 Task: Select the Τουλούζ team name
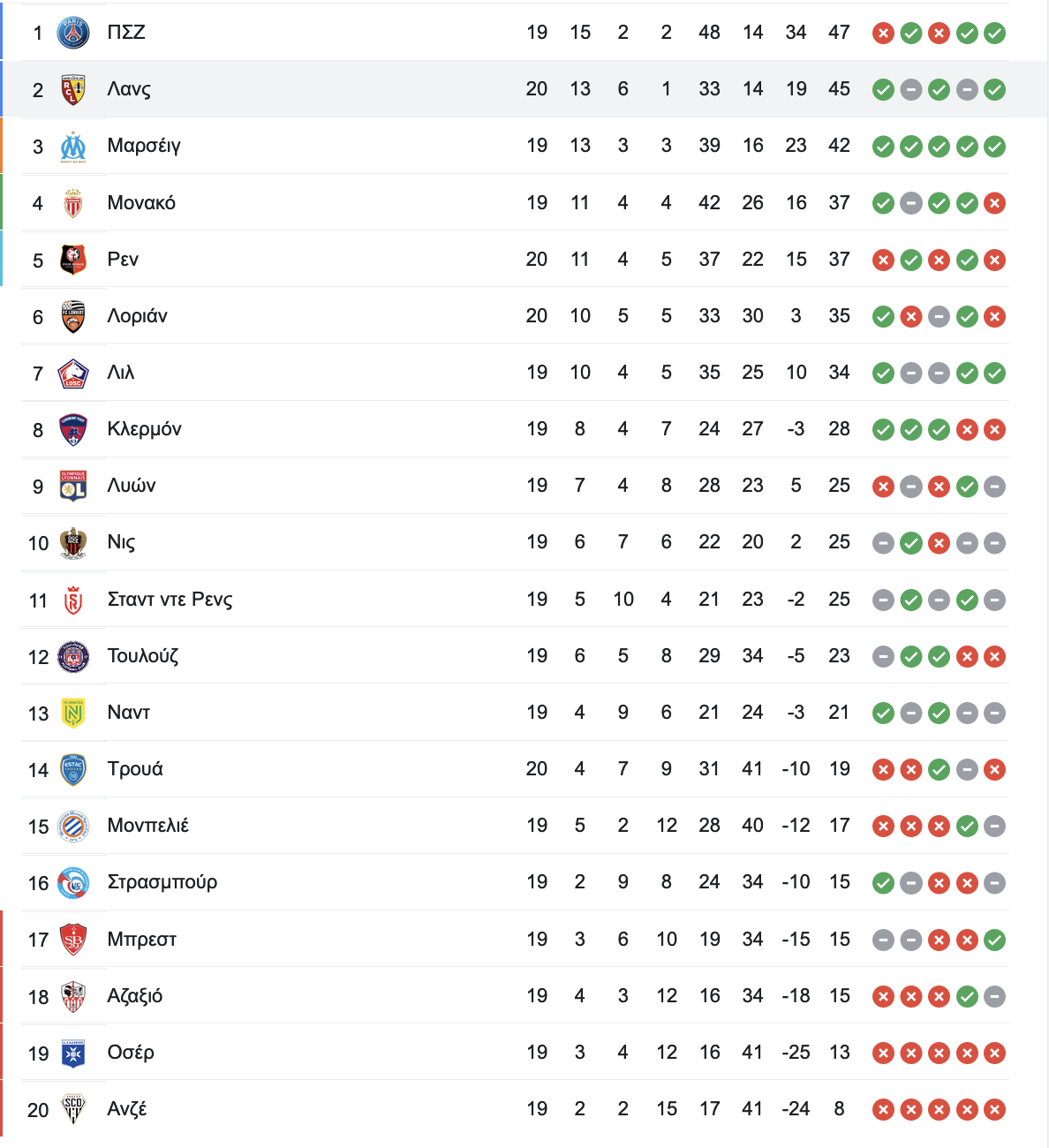click(x=143, y=656)
